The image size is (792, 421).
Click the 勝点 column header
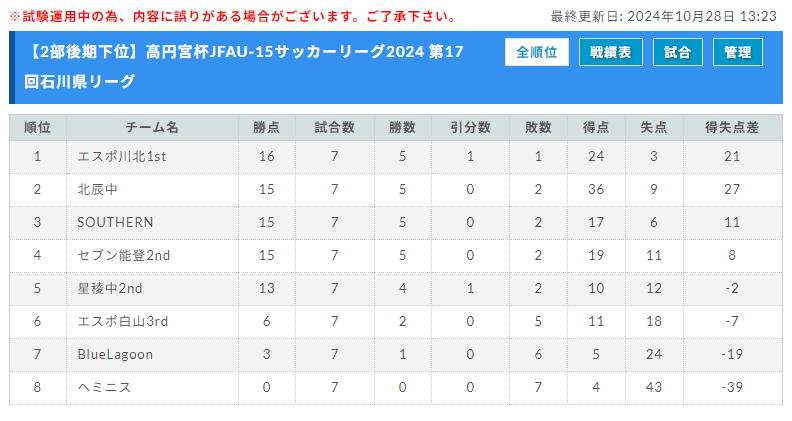click(267, 127)
